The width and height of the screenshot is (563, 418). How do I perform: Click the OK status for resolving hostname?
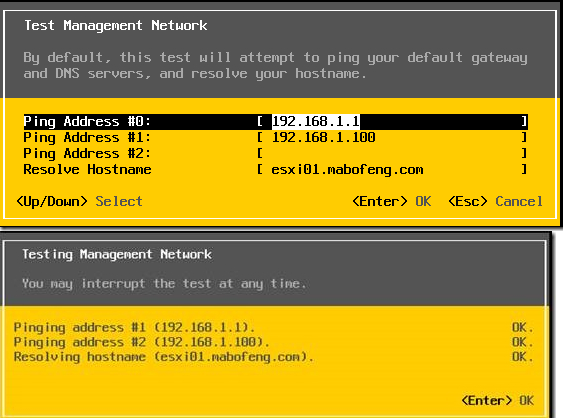522,357
